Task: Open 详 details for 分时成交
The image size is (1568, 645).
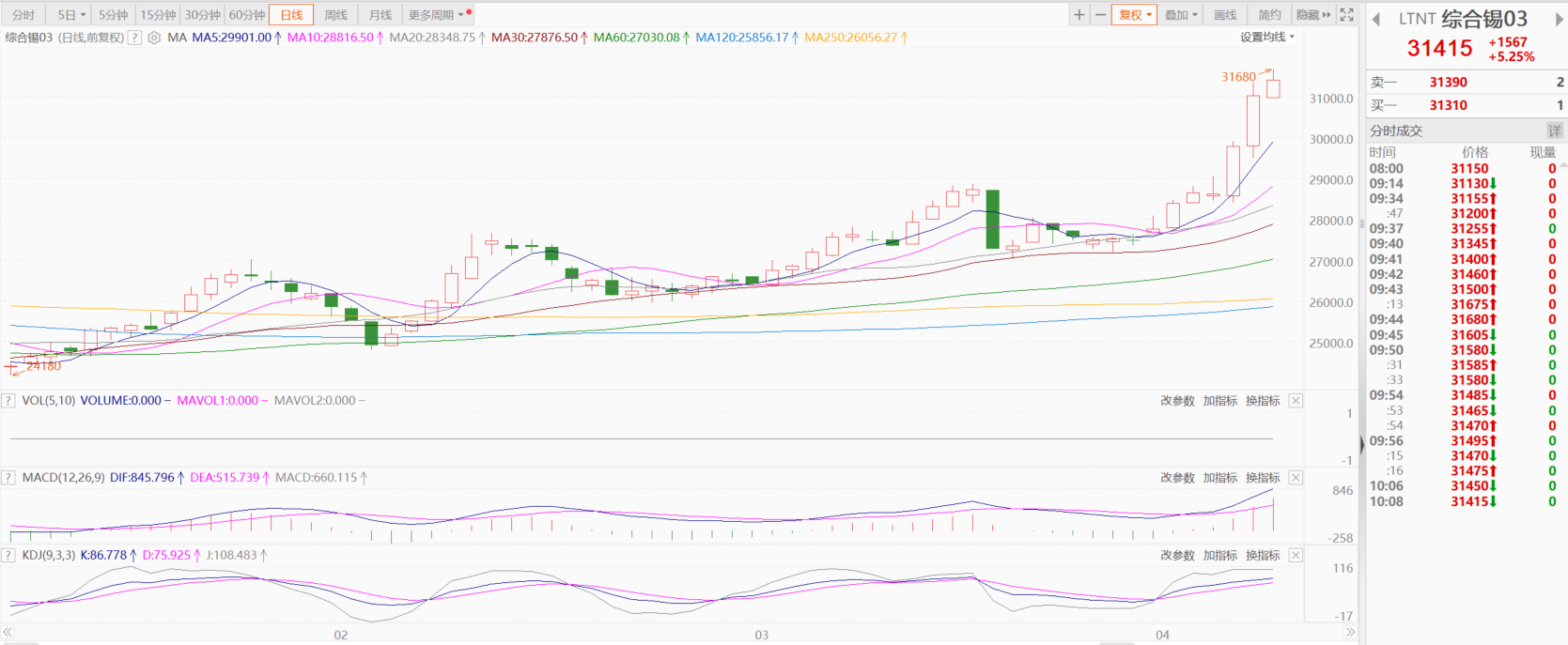Action: 1554,131
